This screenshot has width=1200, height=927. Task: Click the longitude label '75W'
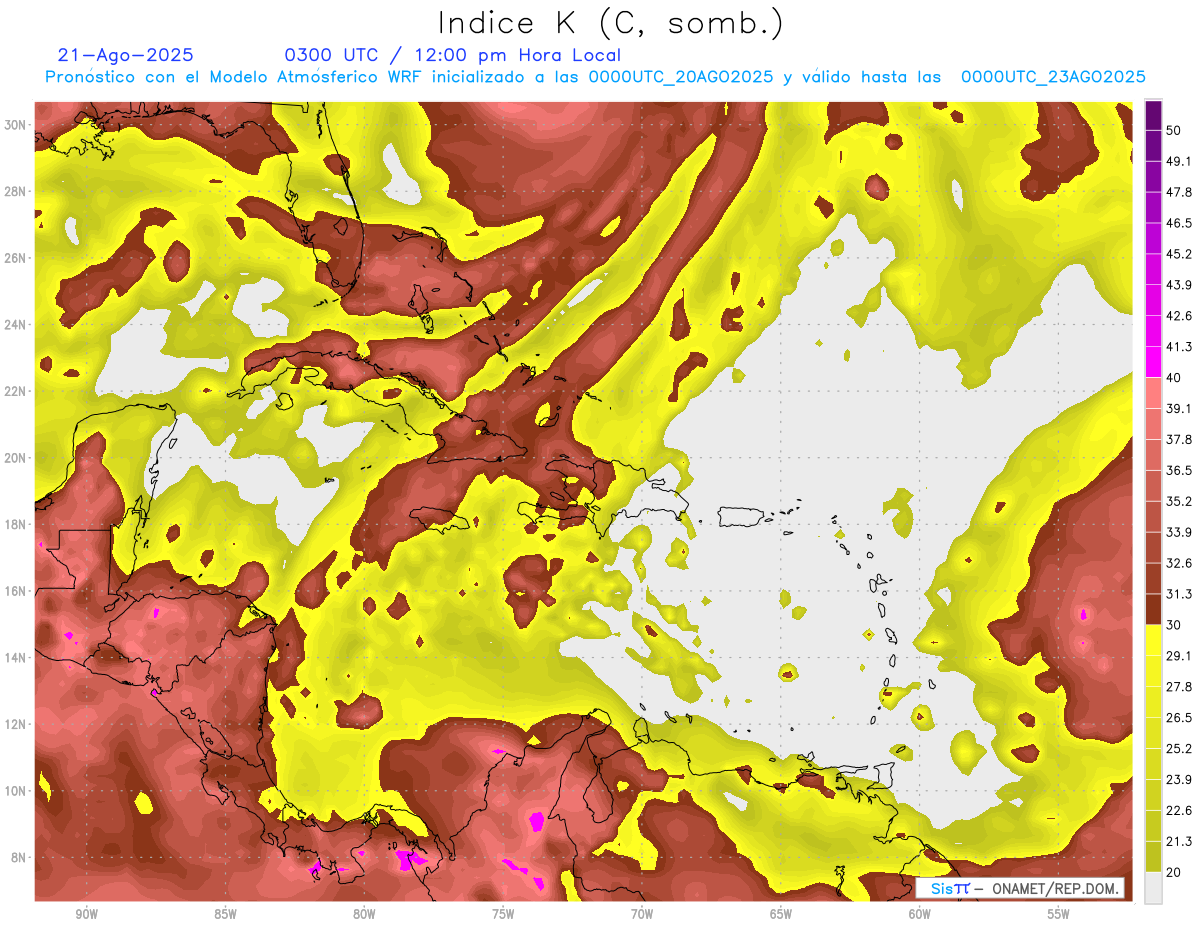(x=503, y=914)
